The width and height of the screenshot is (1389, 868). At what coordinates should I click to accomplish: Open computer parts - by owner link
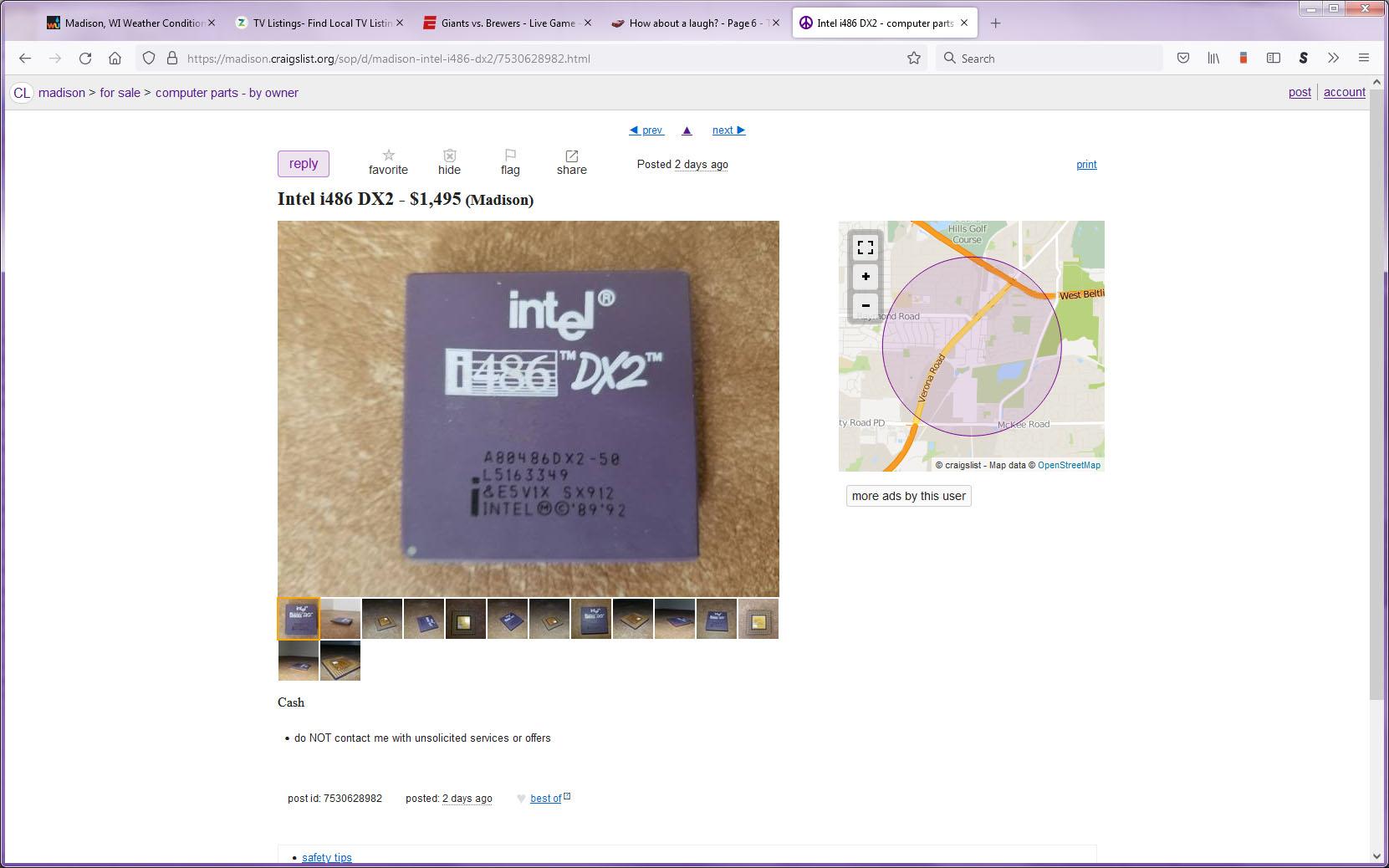[227, 93]
